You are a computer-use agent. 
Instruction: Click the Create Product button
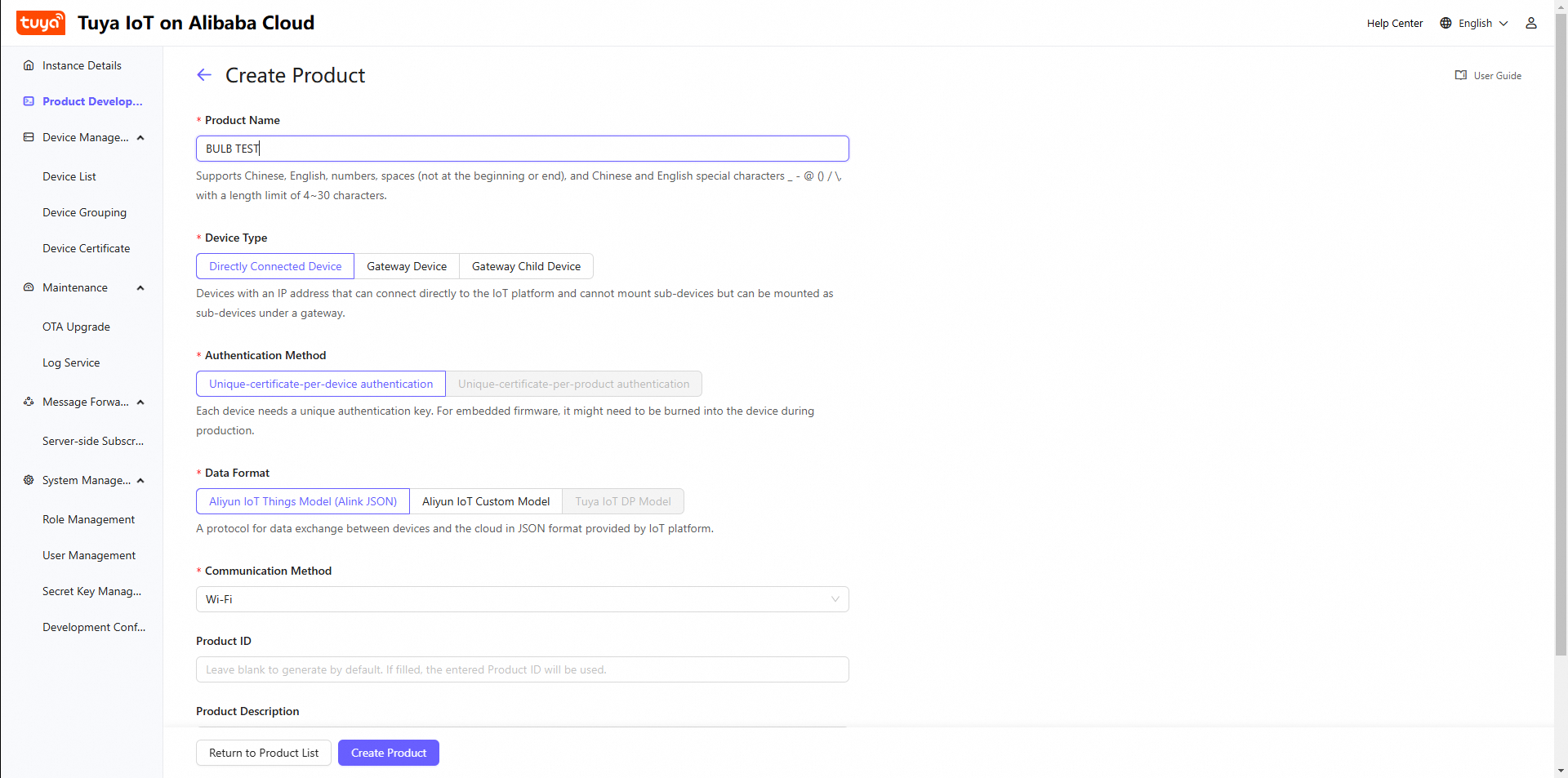pyautogui.click(x=389, y=753)
